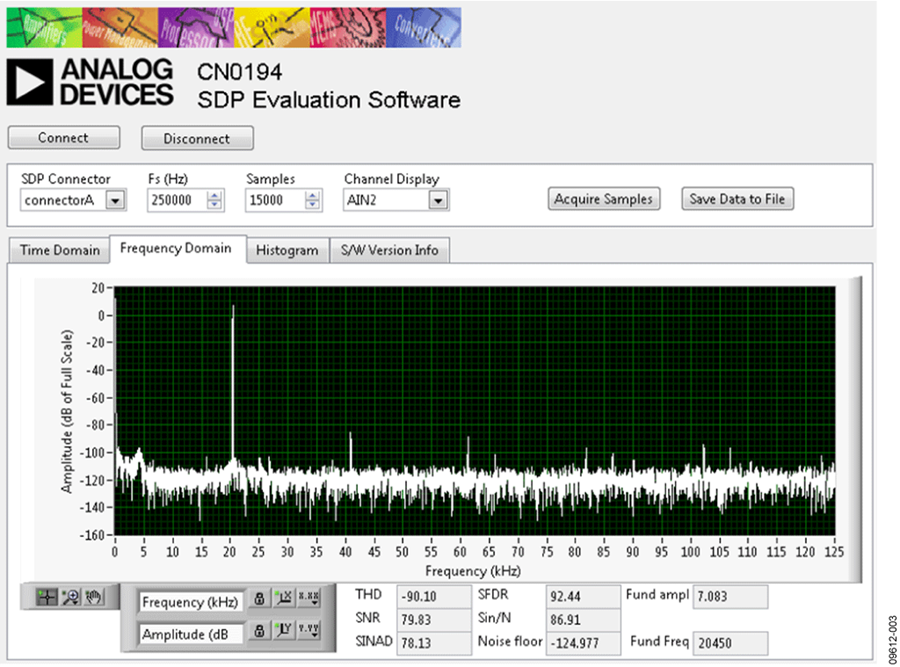Click the Y-axis autoscale once icon

point(283,630)
